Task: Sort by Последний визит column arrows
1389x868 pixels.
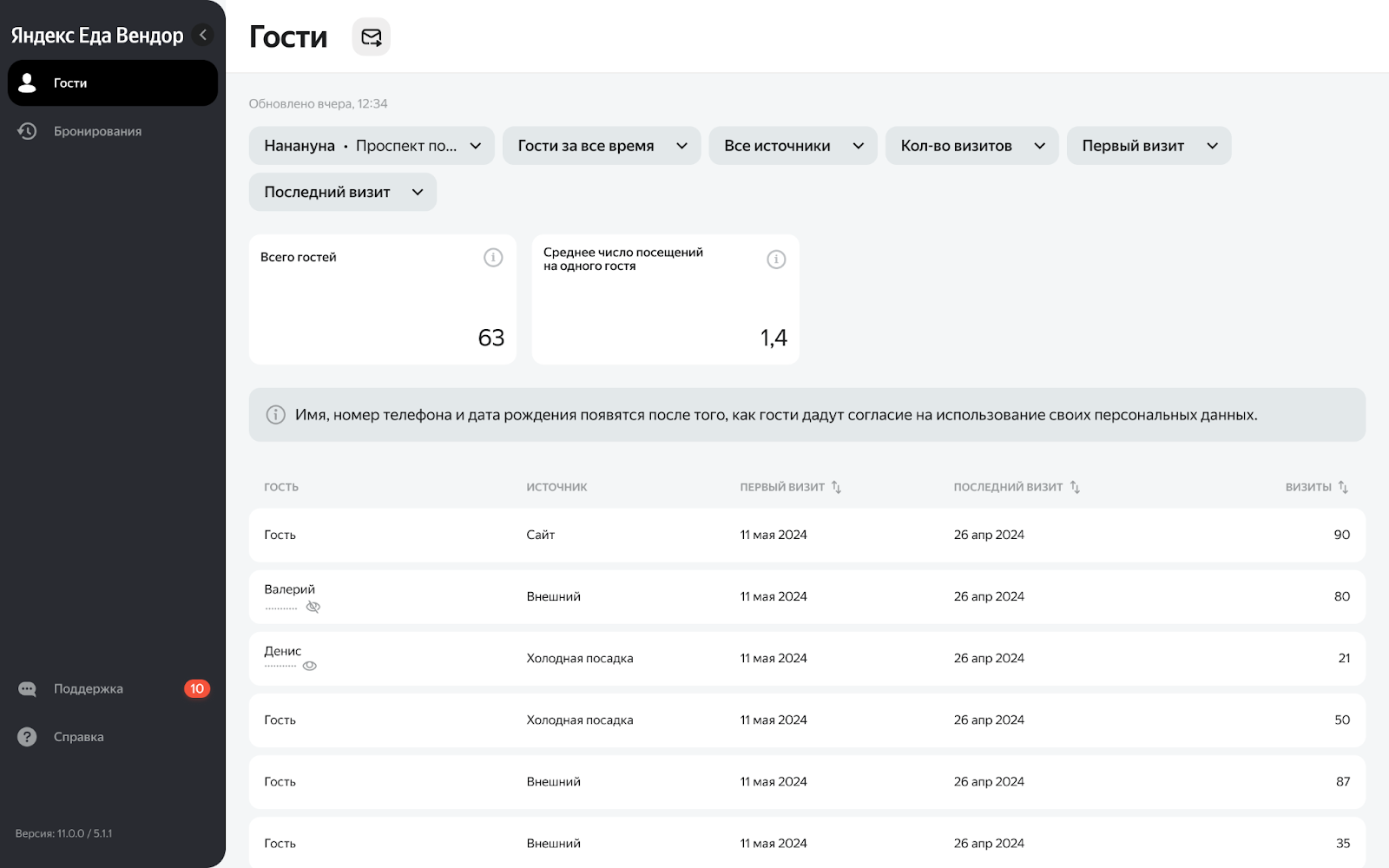Action: 1075,487
